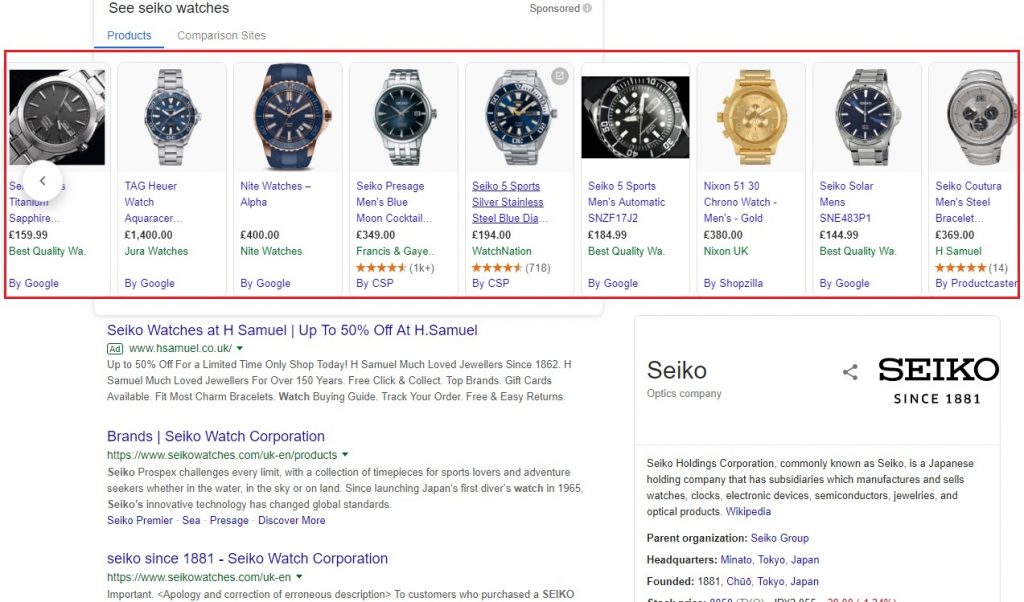Click star rating (718) on Seiko 5 Sports
The height and width of the screenshot is (602, 1024).
click(511, 268)
